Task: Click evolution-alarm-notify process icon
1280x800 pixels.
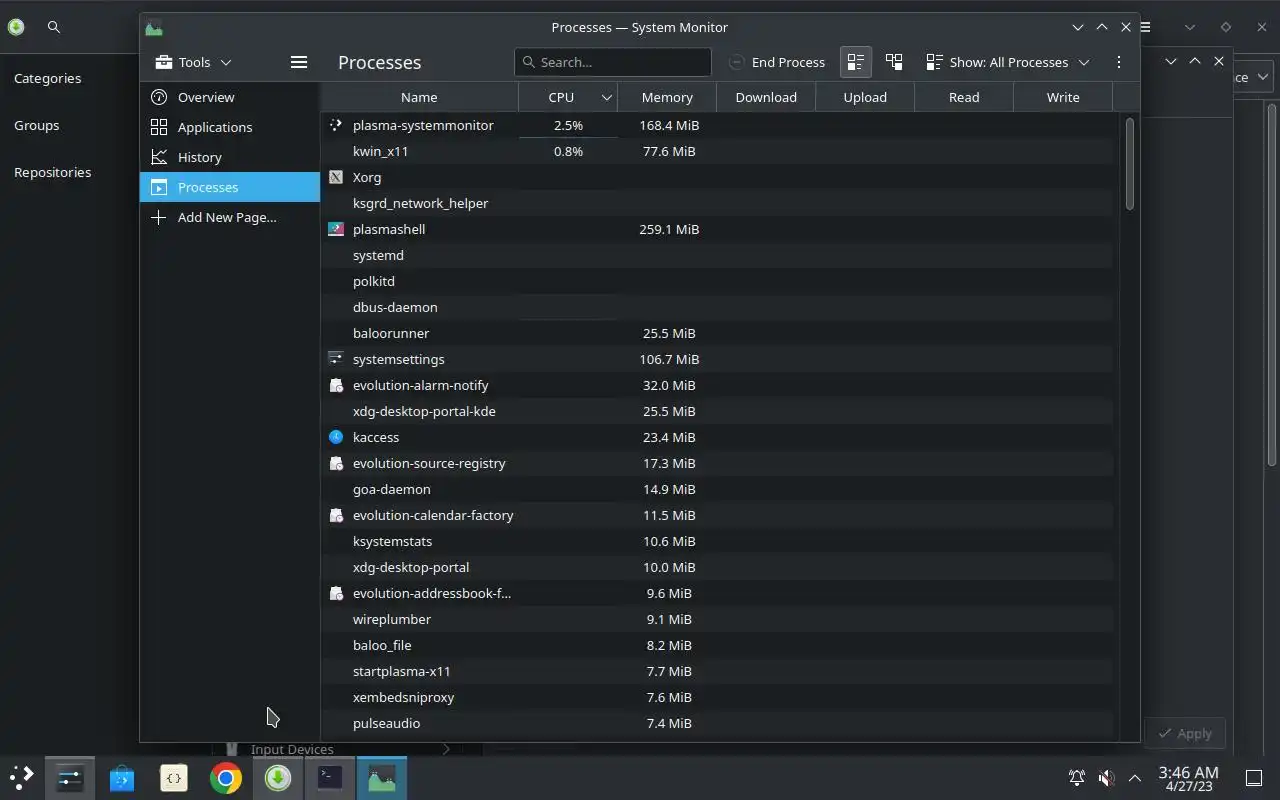Action: coord(336,385)
